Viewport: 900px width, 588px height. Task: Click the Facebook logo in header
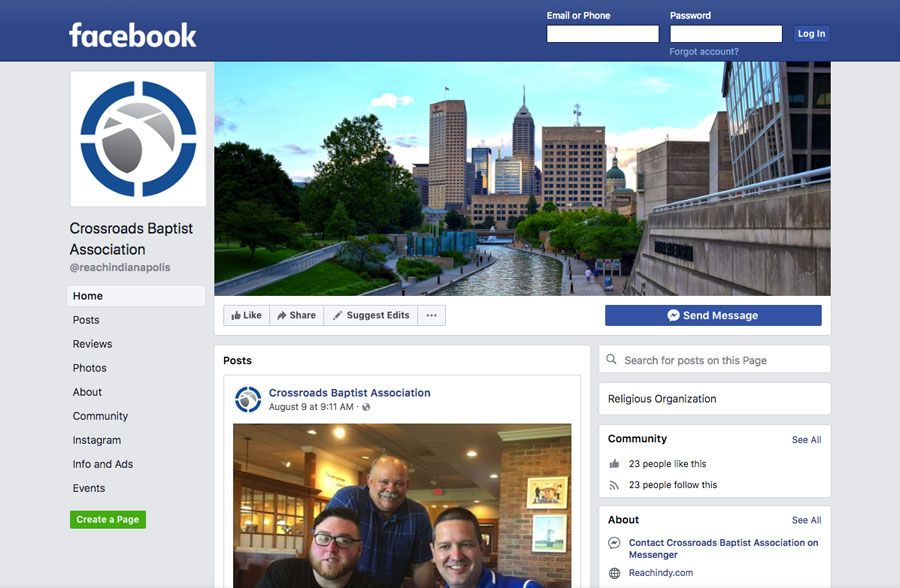tap(132, 36)
